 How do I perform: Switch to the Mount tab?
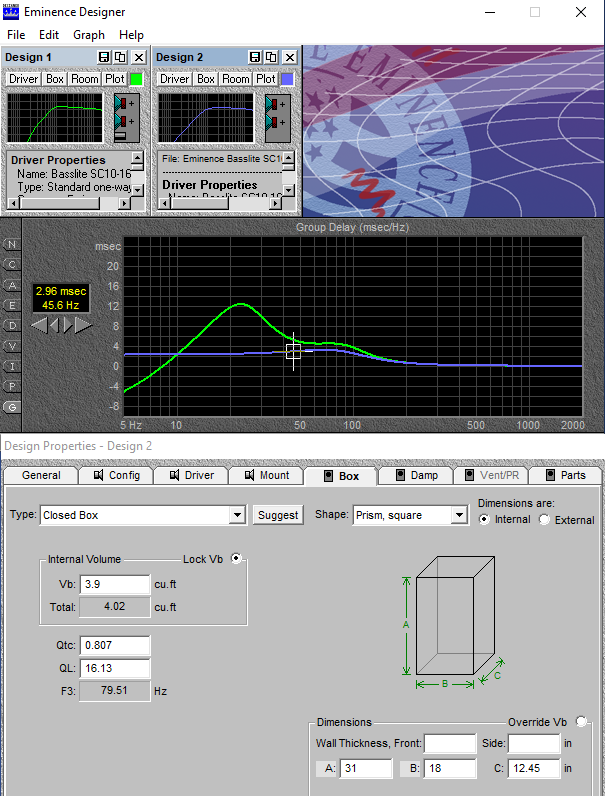266,476
